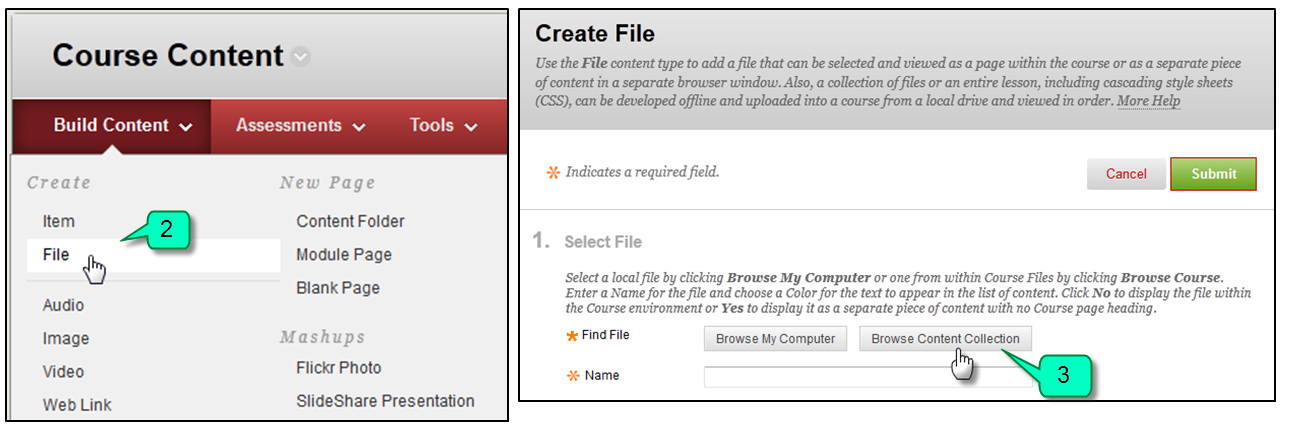Viewport: 1292px width, 429px height.
Task: Select Module Page under New Page
Action: tap(344, 255)
